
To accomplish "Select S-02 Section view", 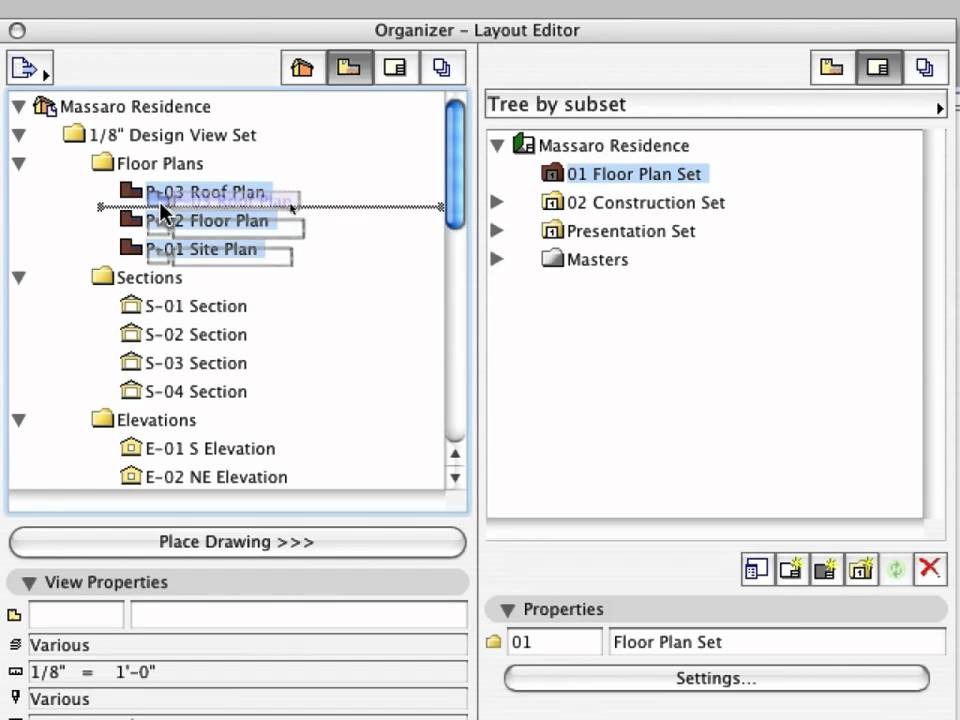I will click(184, 335).
